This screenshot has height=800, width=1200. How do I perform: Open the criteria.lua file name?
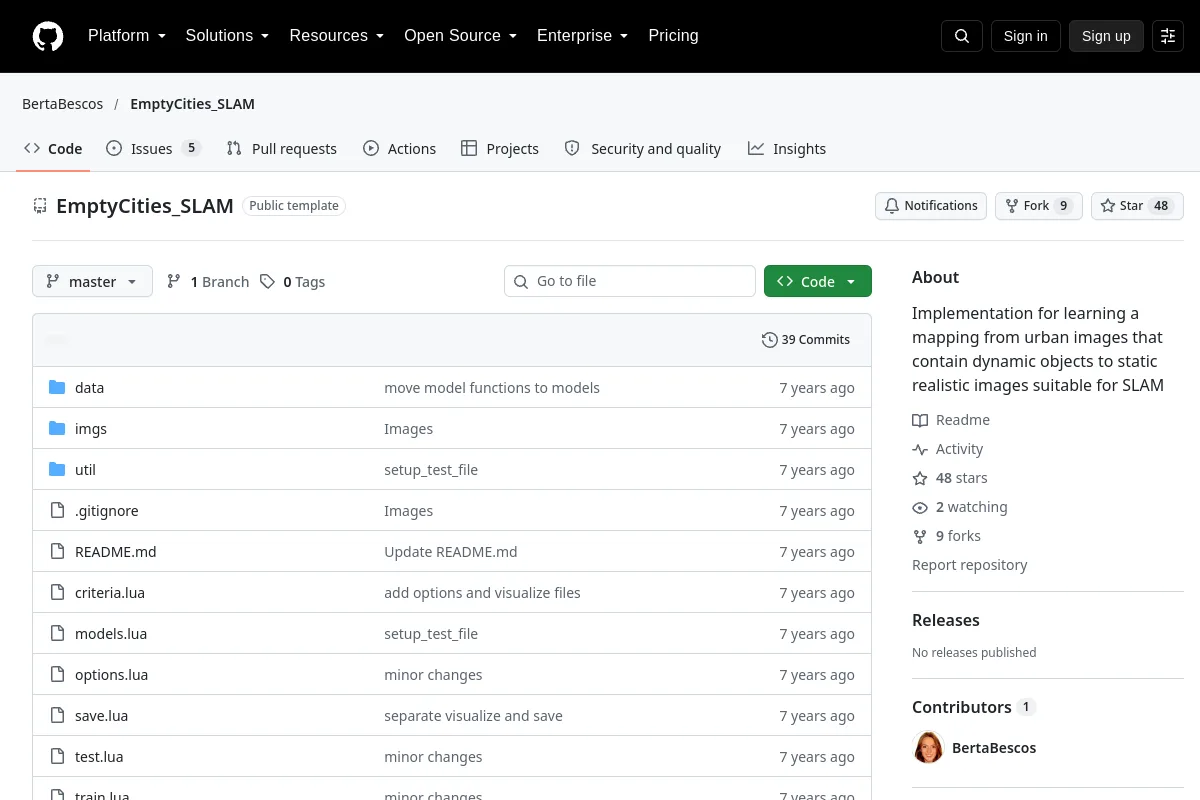coord(110,593)
